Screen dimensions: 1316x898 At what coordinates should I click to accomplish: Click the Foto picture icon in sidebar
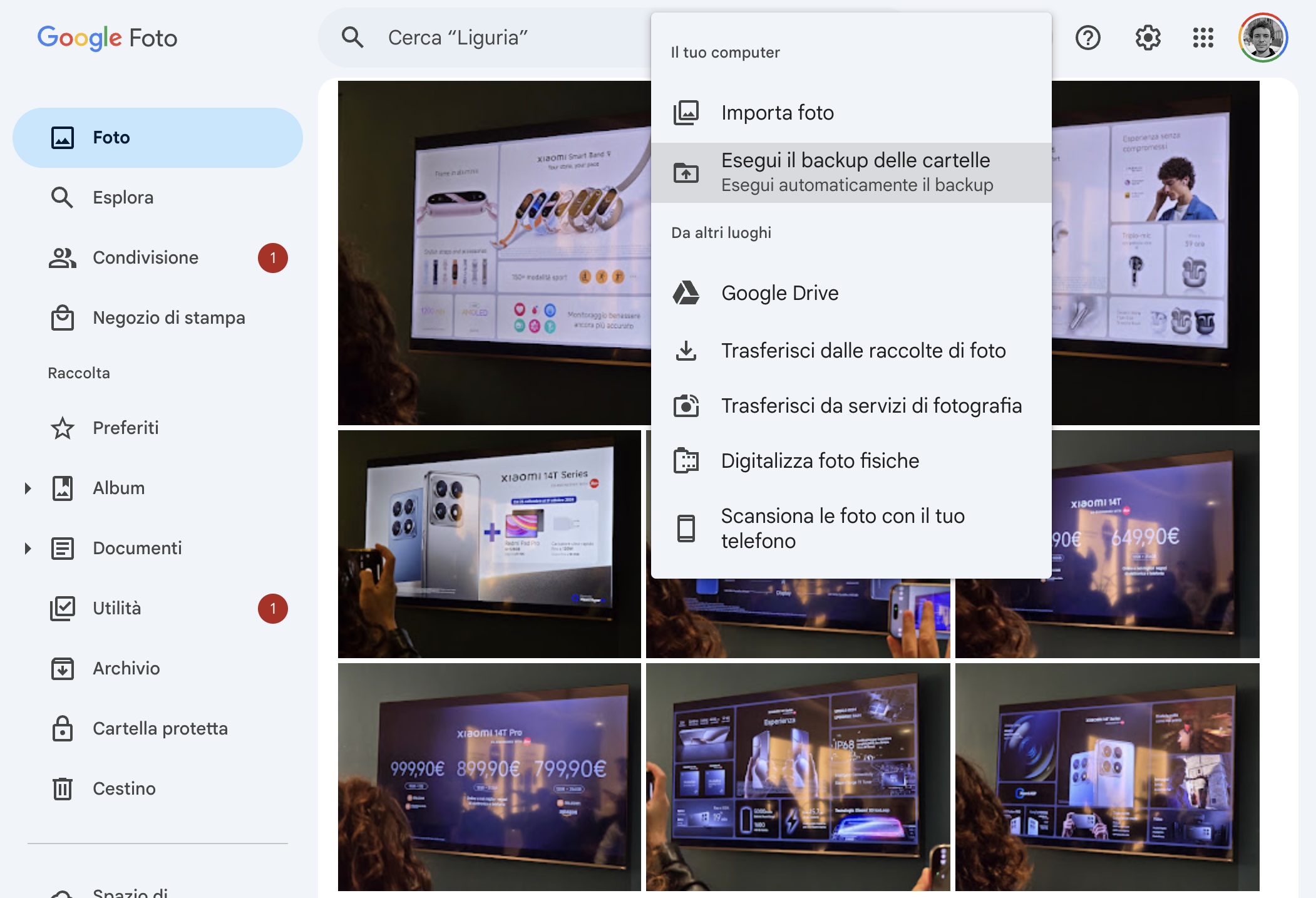coord(63,138)
